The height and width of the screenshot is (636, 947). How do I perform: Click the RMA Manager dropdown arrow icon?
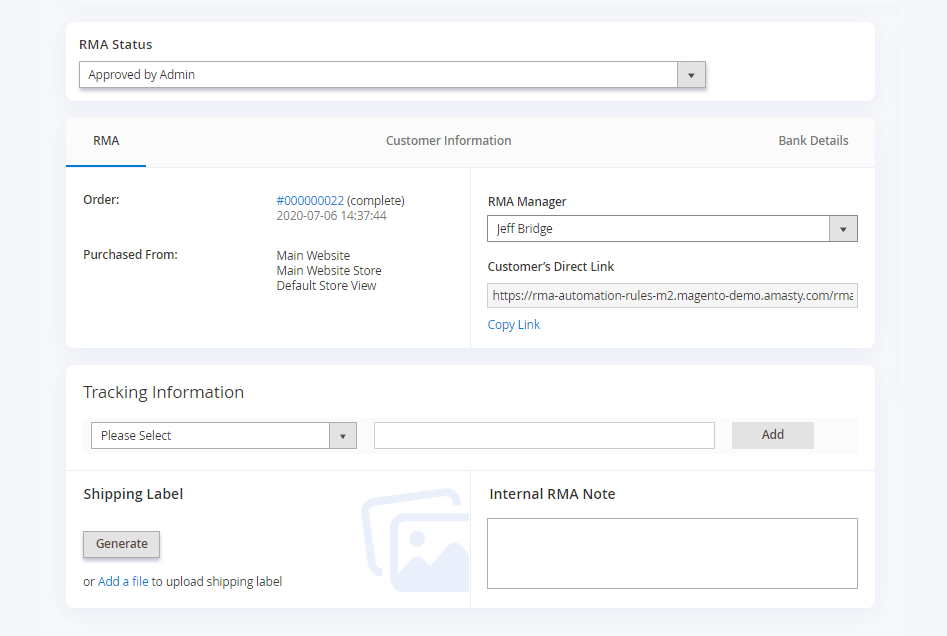pos(843,228)
